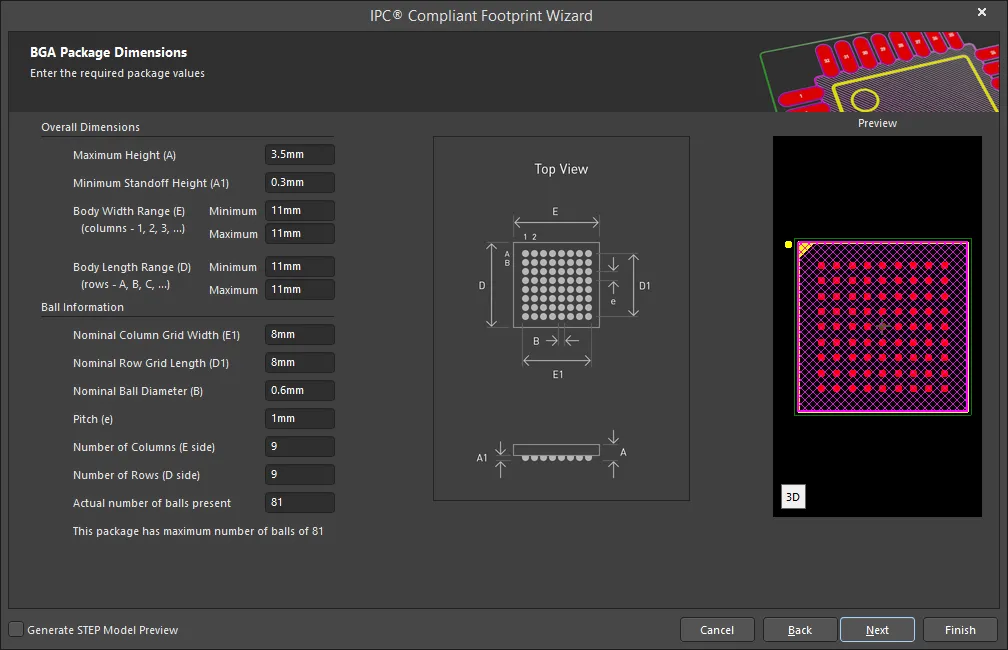Proceed with the Next button
The height and width of the screenshot is (650, 1008).
877,630
